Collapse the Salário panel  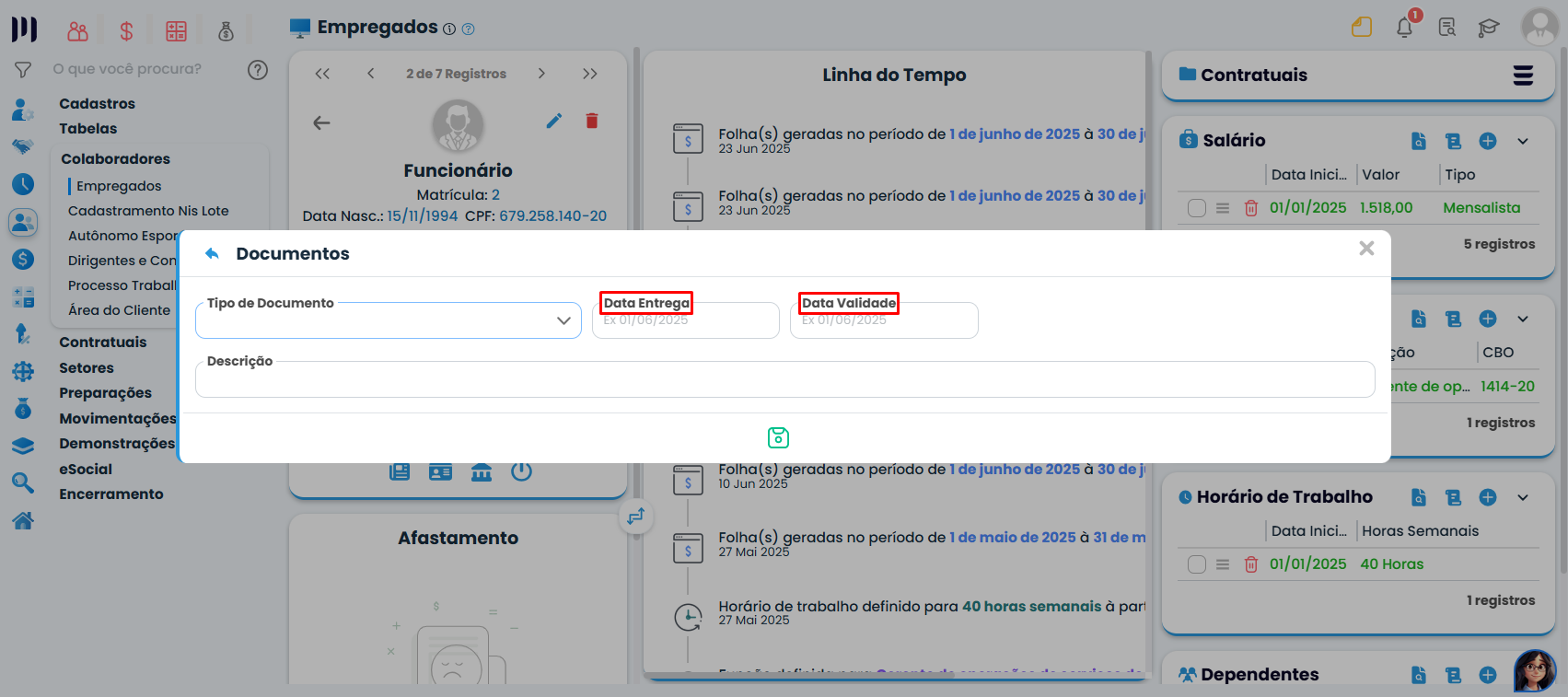pyautogui.click(x=1523, y=141)
